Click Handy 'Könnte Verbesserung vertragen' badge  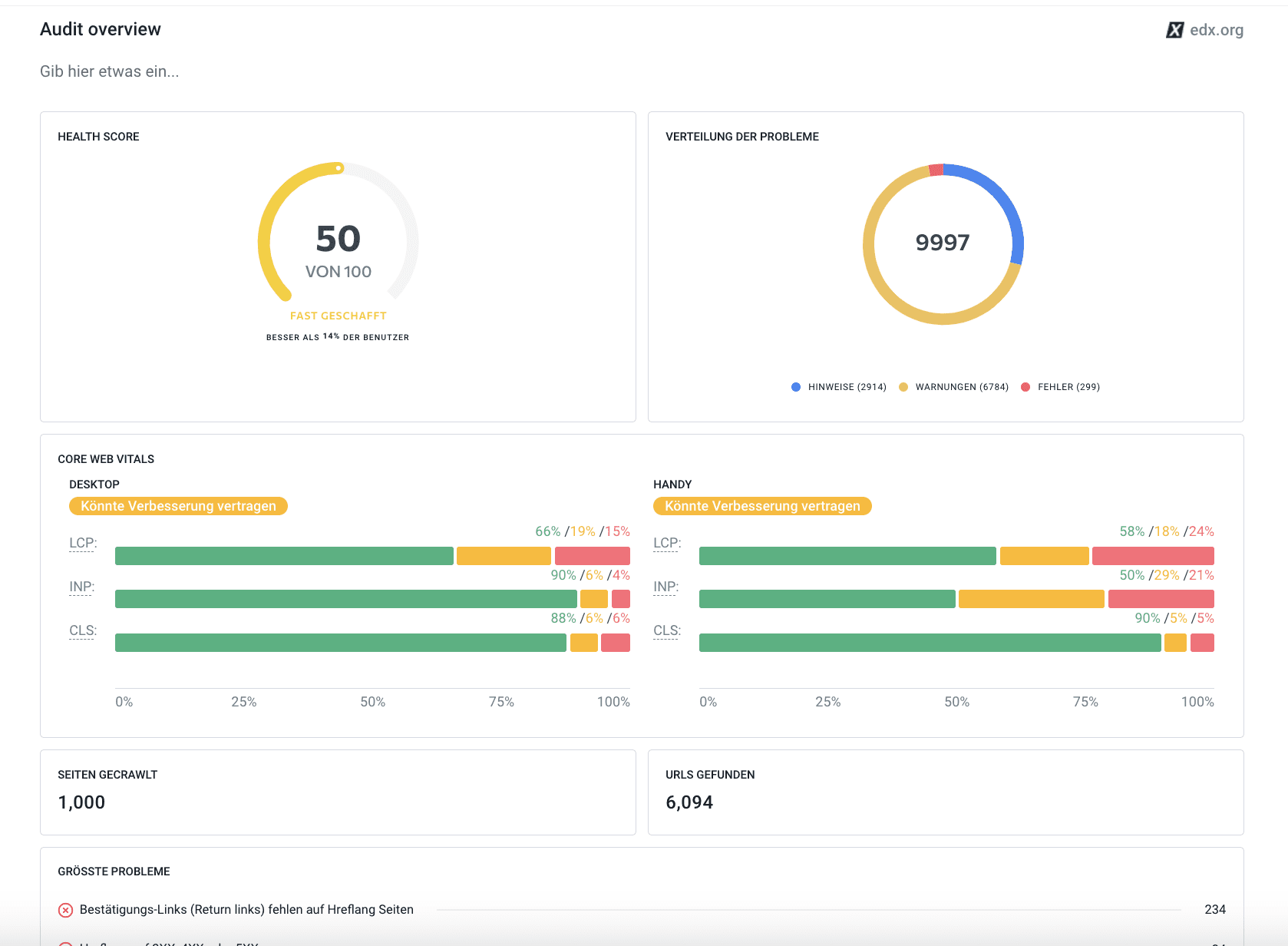(762, 506)
